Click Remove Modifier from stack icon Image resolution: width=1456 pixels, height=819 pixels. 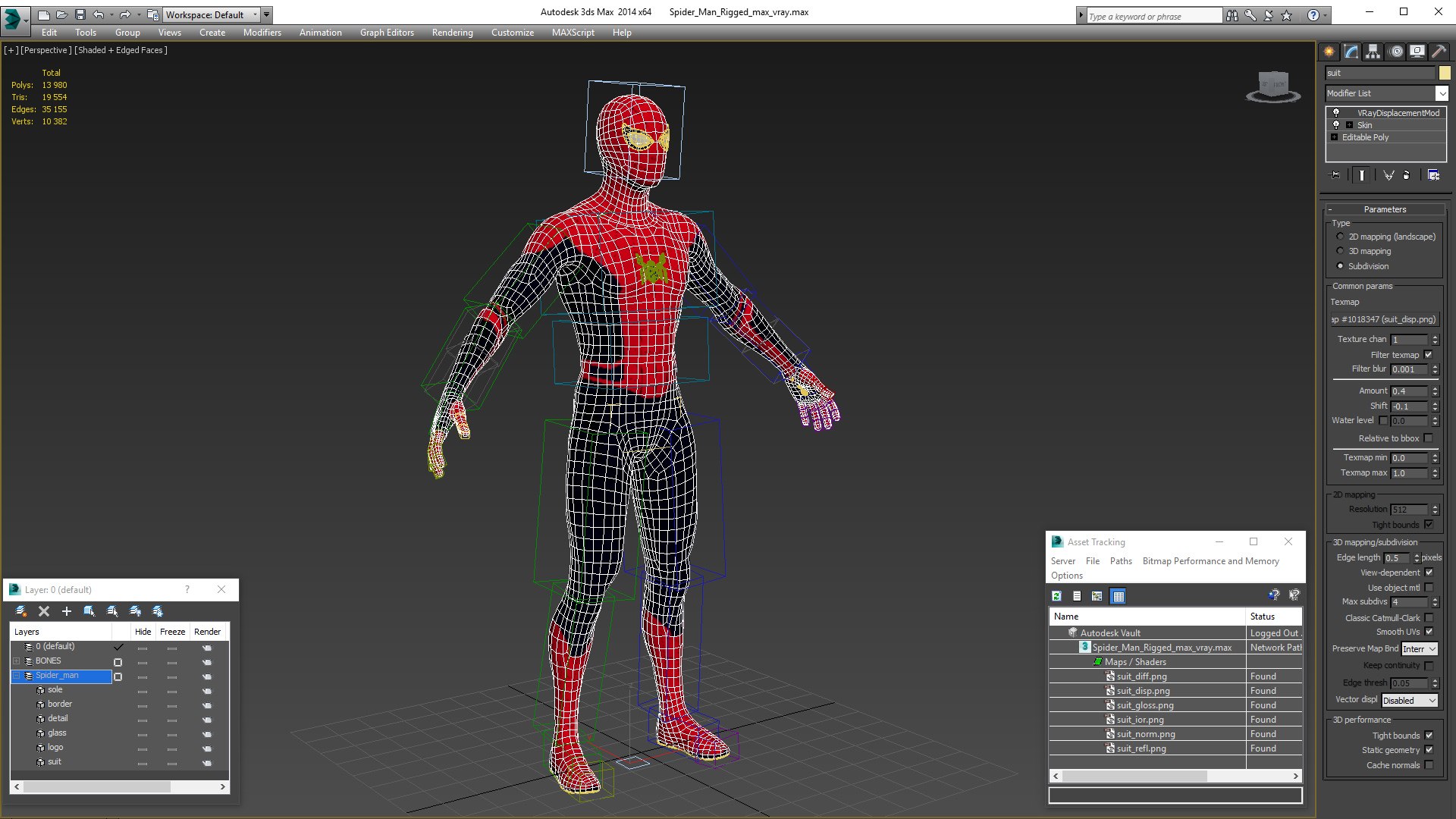pos(1407,175)
